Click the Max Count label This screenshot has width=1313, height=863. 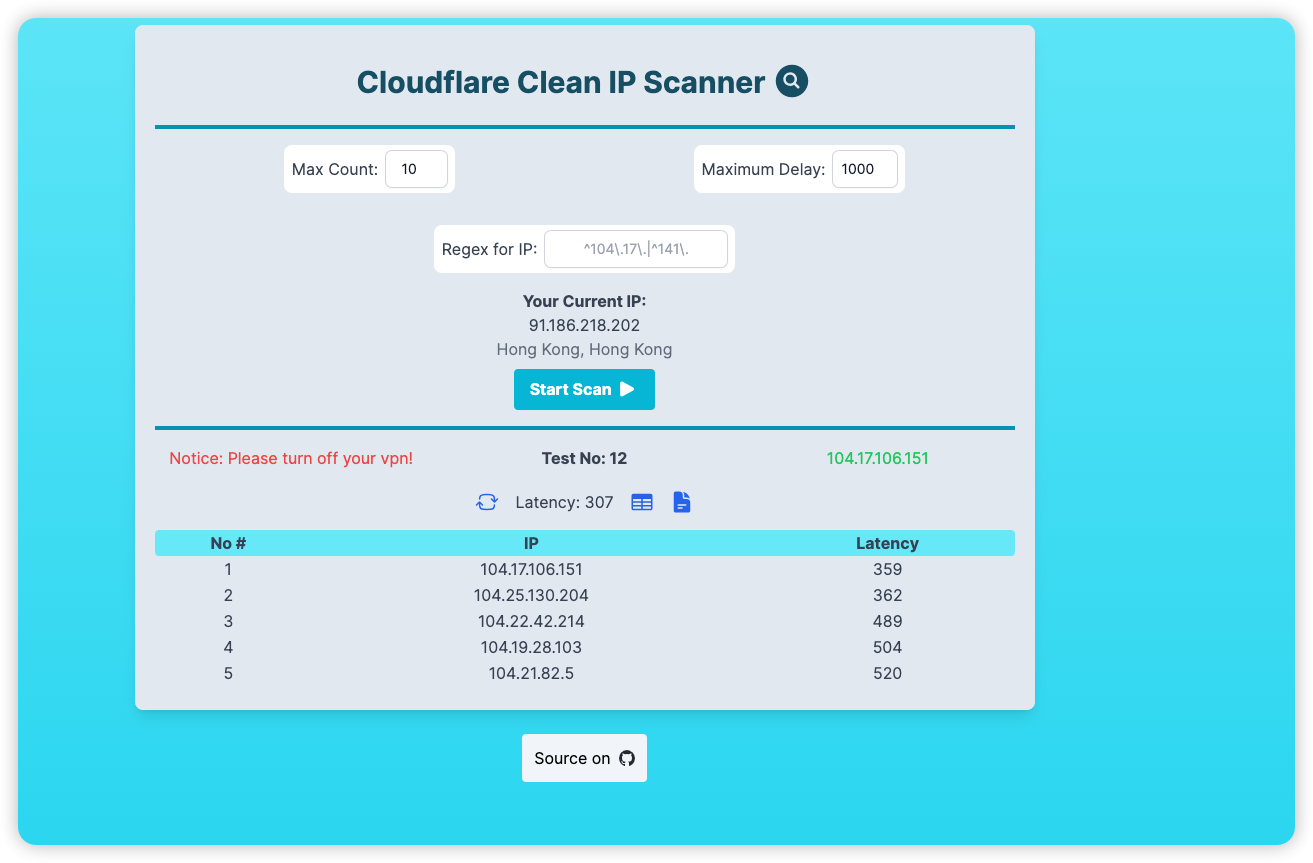click(x=335, y=169)
